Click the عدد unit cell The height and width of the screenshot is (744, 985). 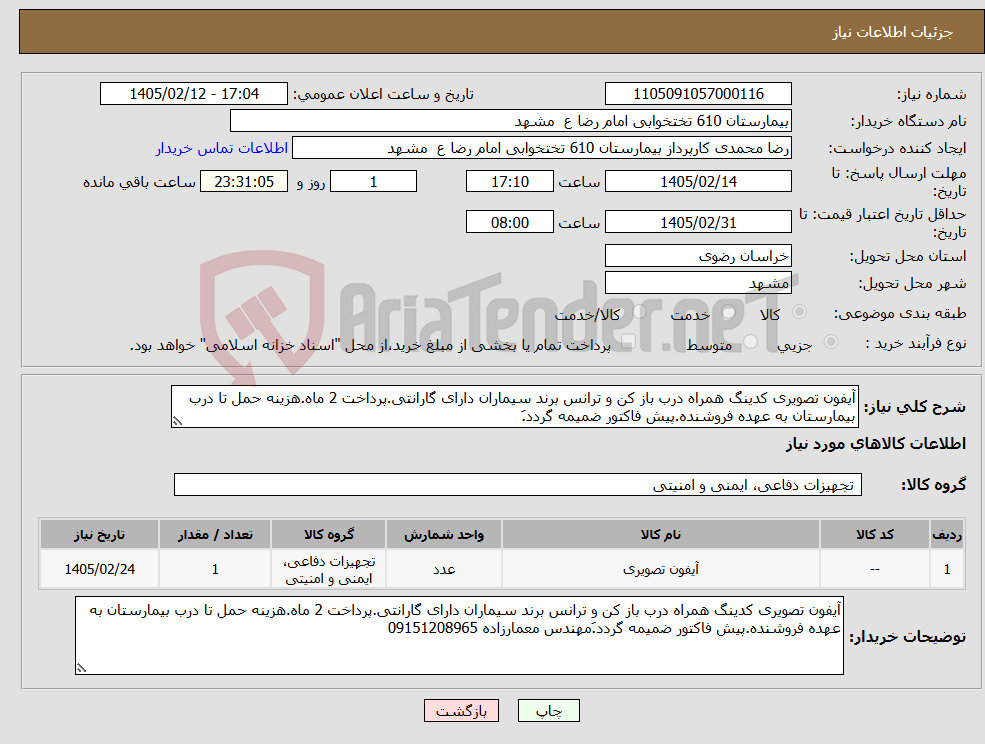(x=444, y=569)
